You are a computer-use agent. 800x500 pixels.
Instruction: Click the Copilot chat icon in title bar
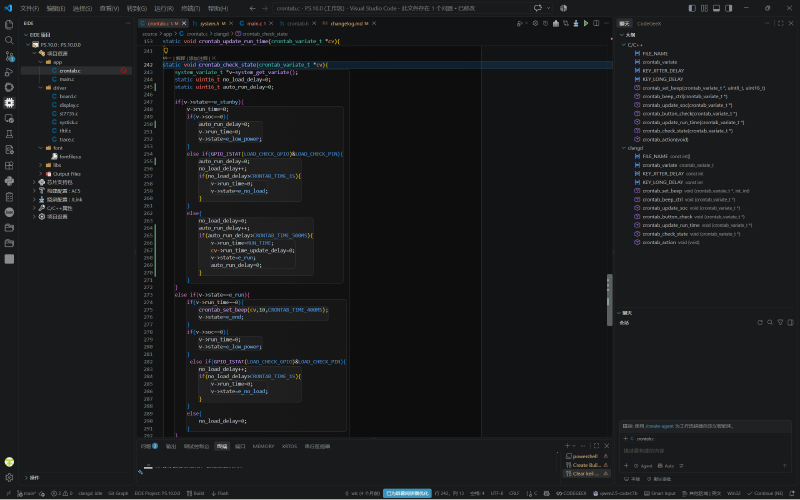[x=538, y=8]
